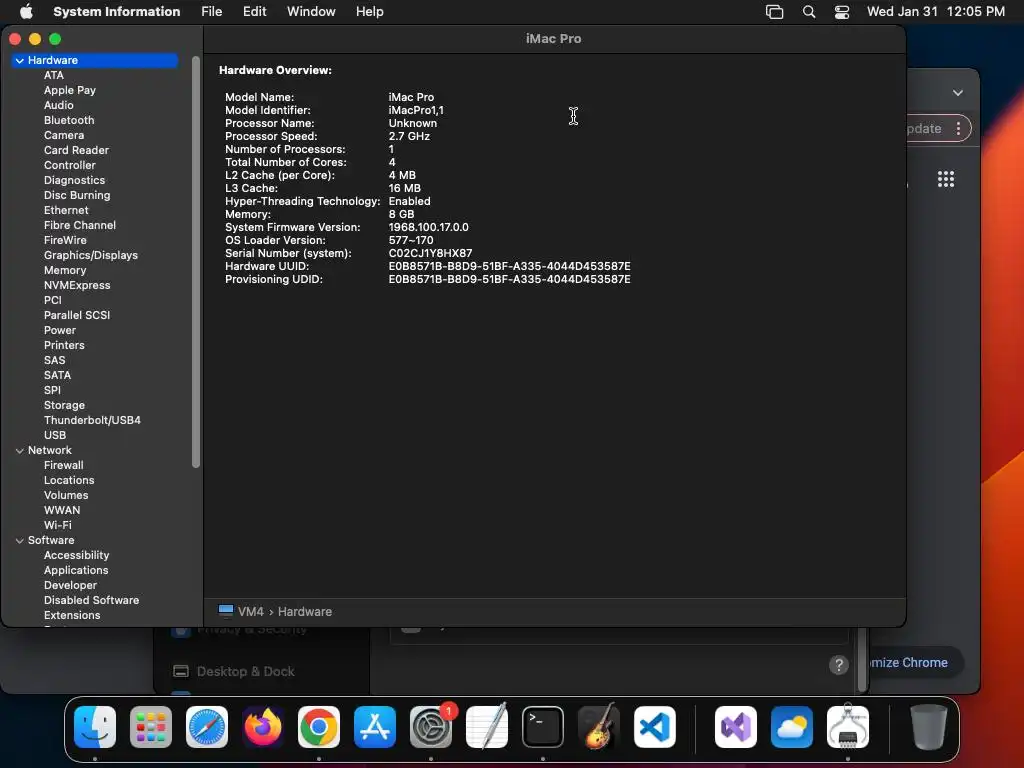
Task: Click Hardware in the path bar
Action: 305,611
